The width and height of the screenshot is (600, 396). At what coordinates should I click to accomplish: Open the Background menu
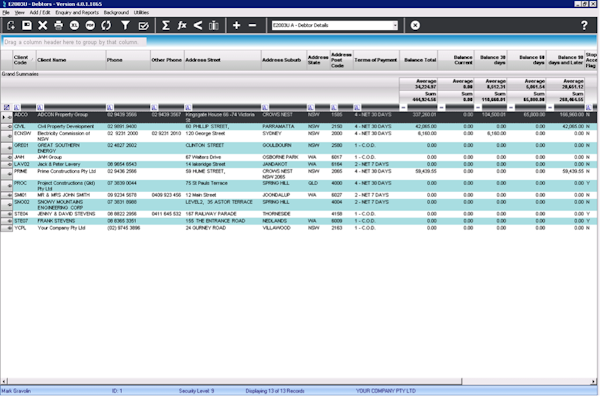coord(116,13)
